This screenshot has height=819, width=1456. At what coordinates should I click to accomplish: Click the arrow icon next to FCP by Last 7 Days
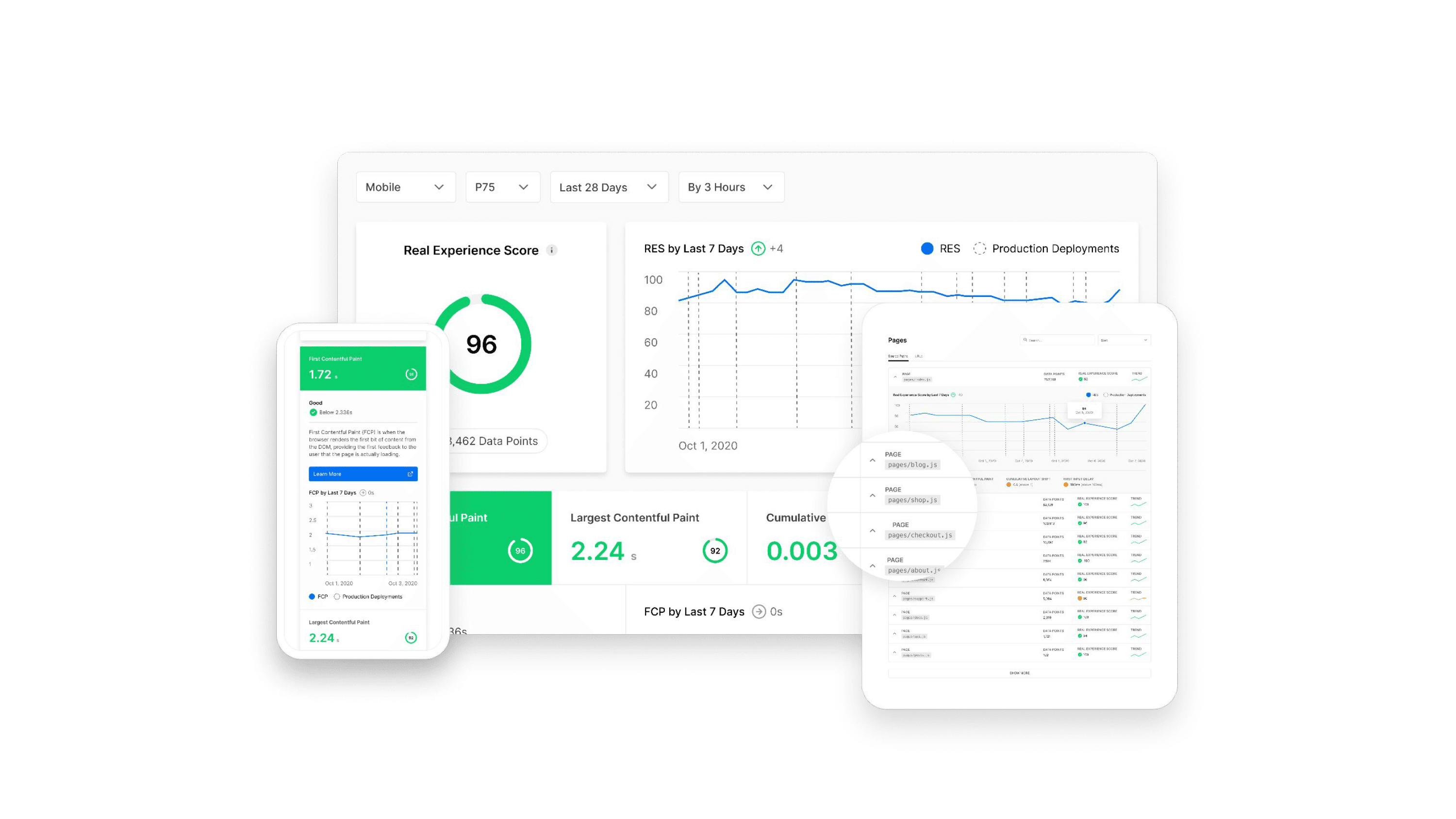[759, 611]
